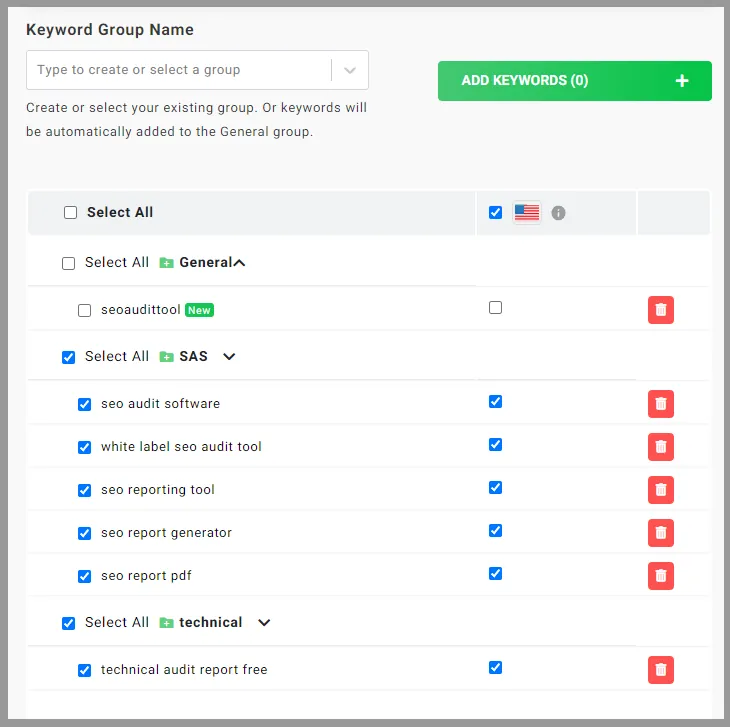Screen dimensions: 730x727
Task: Uncheck white label seo audit tool
Action: pyautogui.click(x=84, y=447)
